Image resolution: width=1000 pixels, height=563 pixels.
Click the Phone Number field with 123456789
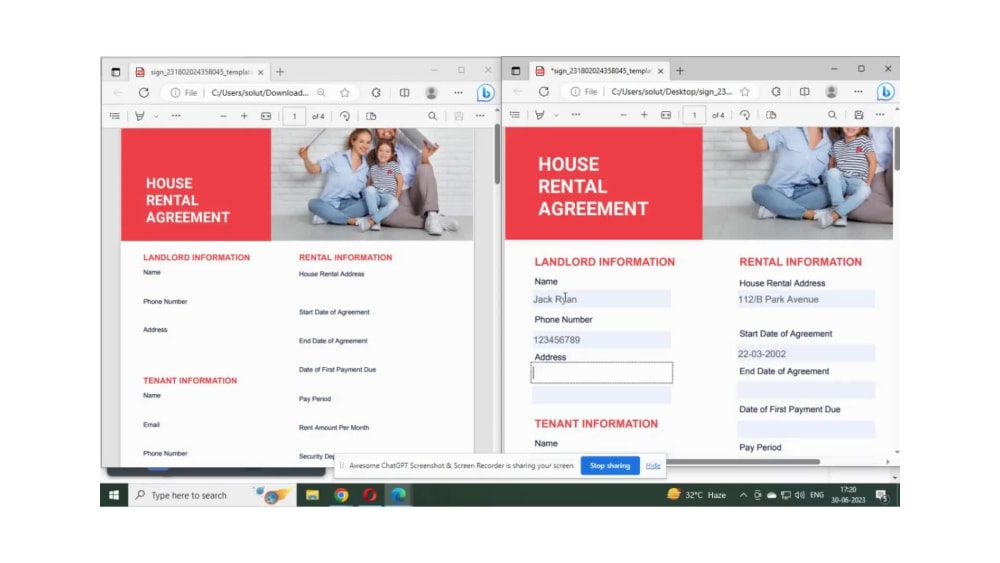[x=601, y=340]
